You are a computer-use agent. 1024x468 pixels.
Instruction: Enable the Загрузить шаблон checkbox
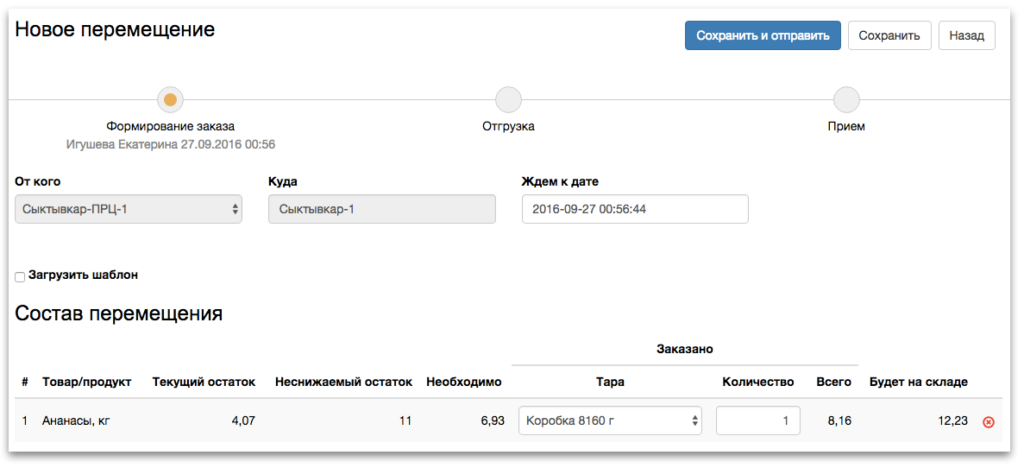[x=20, y=277]
